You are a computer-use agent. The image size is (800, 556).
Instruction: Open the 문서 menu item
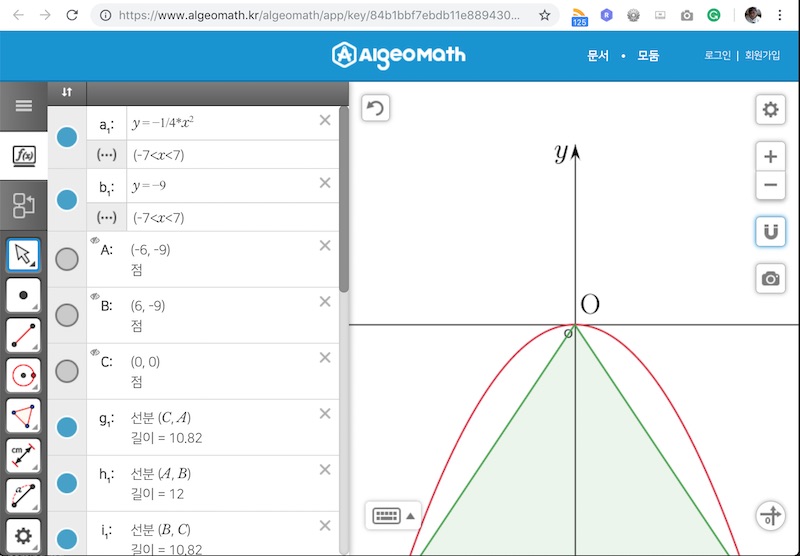pos(598,56)
